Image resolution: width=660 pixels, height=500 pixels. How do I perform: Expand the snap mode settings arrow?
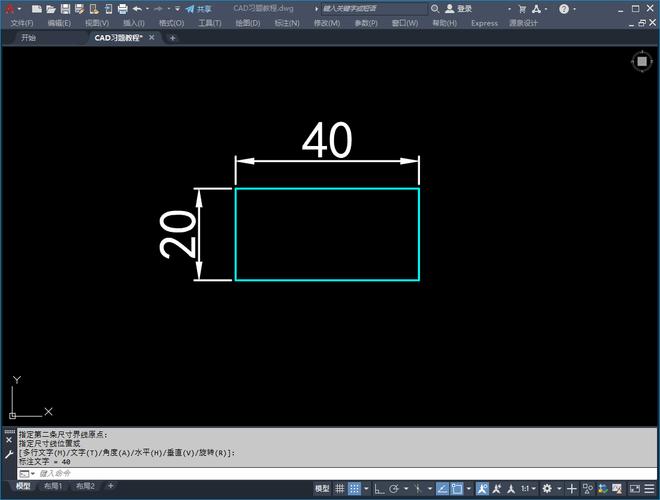[x=366, y=489]
